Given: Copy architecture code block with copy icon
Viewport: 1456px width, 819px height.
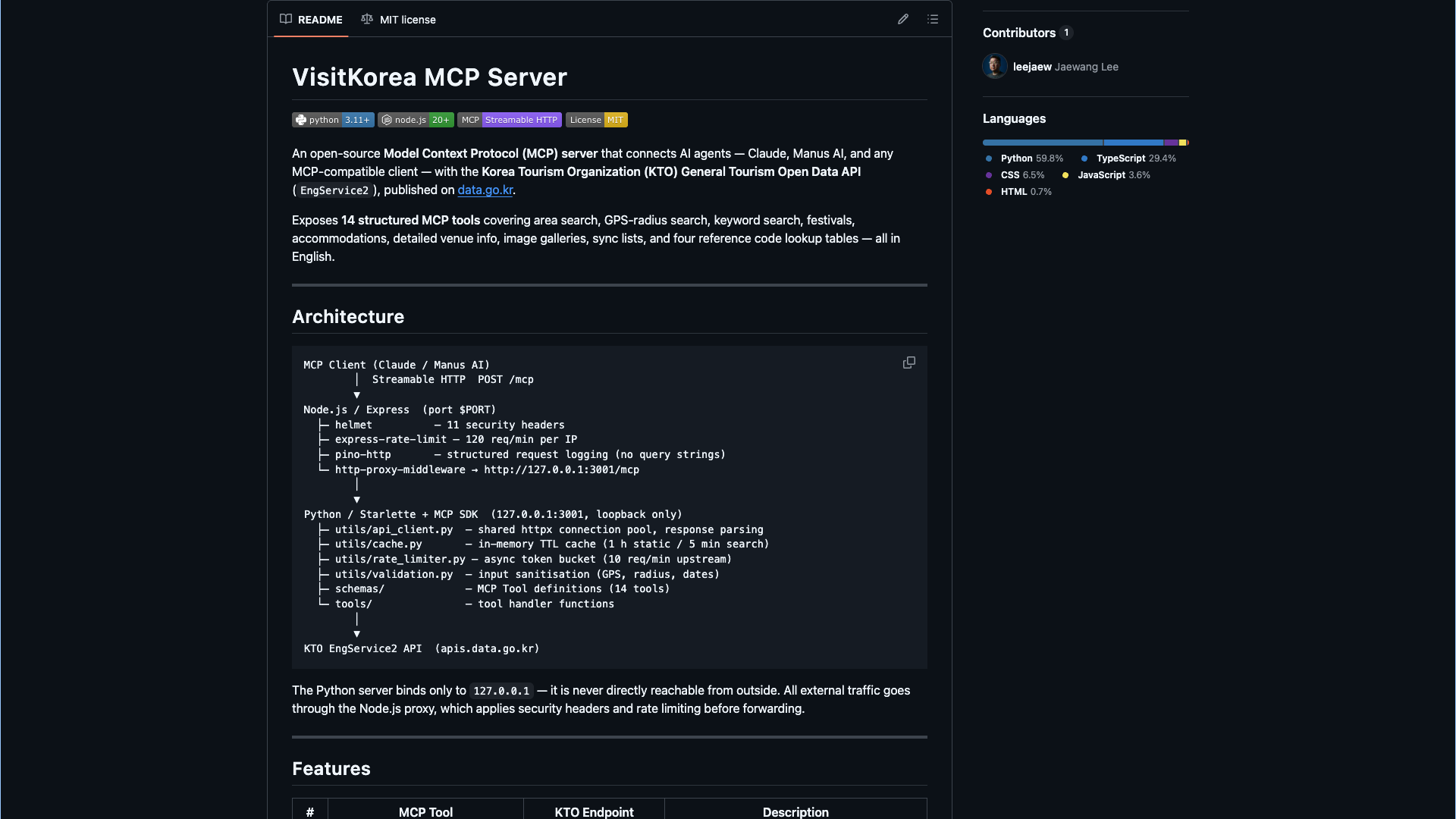Looking at the screenshot, I should [x=908, y=362].
